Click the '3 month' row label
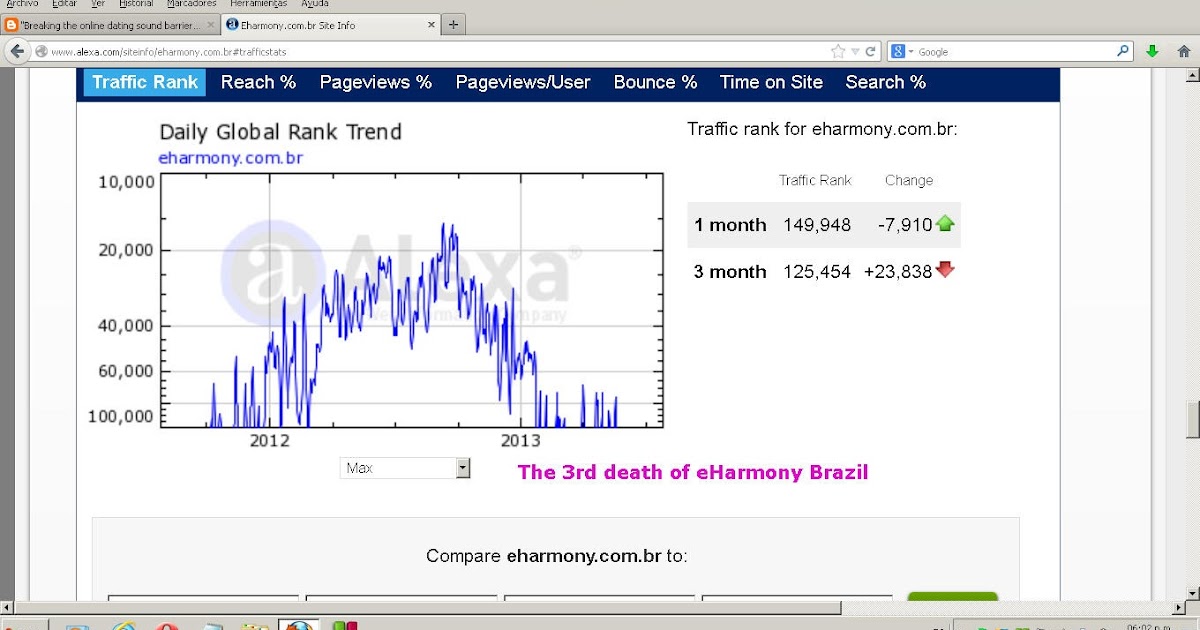The height and width of the screenshot is (630, 1200). click(730, 271)
